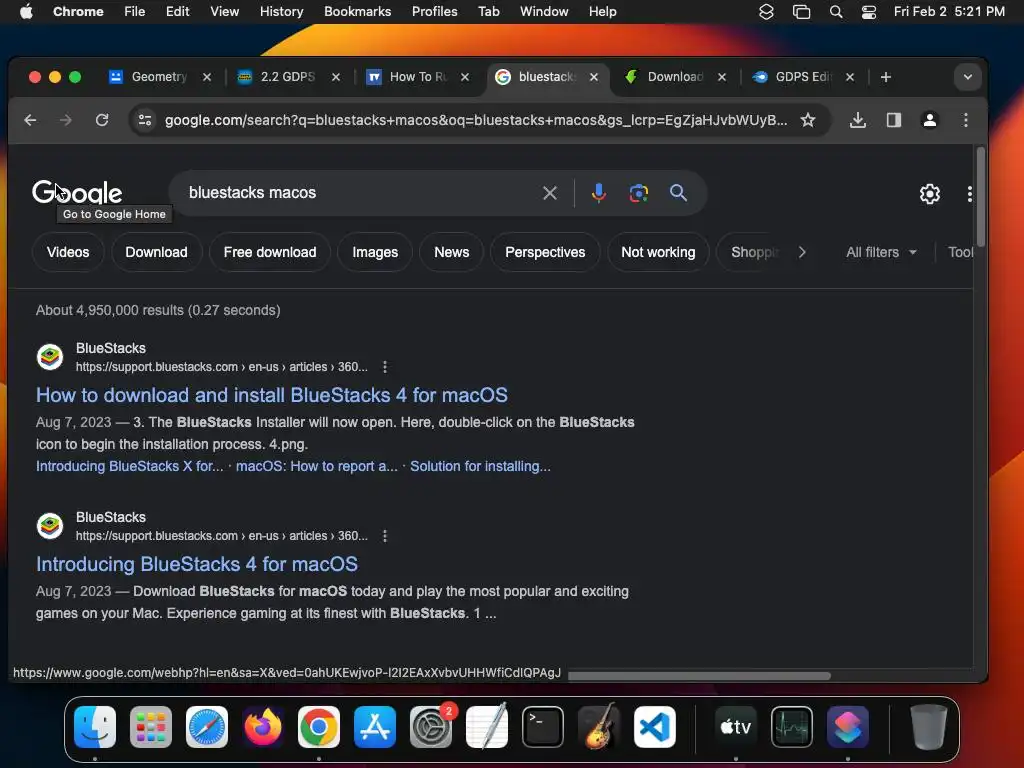Reload the current page
Image resolution: width=1024 pixels, height=768 pixels.
pos(102,120)
